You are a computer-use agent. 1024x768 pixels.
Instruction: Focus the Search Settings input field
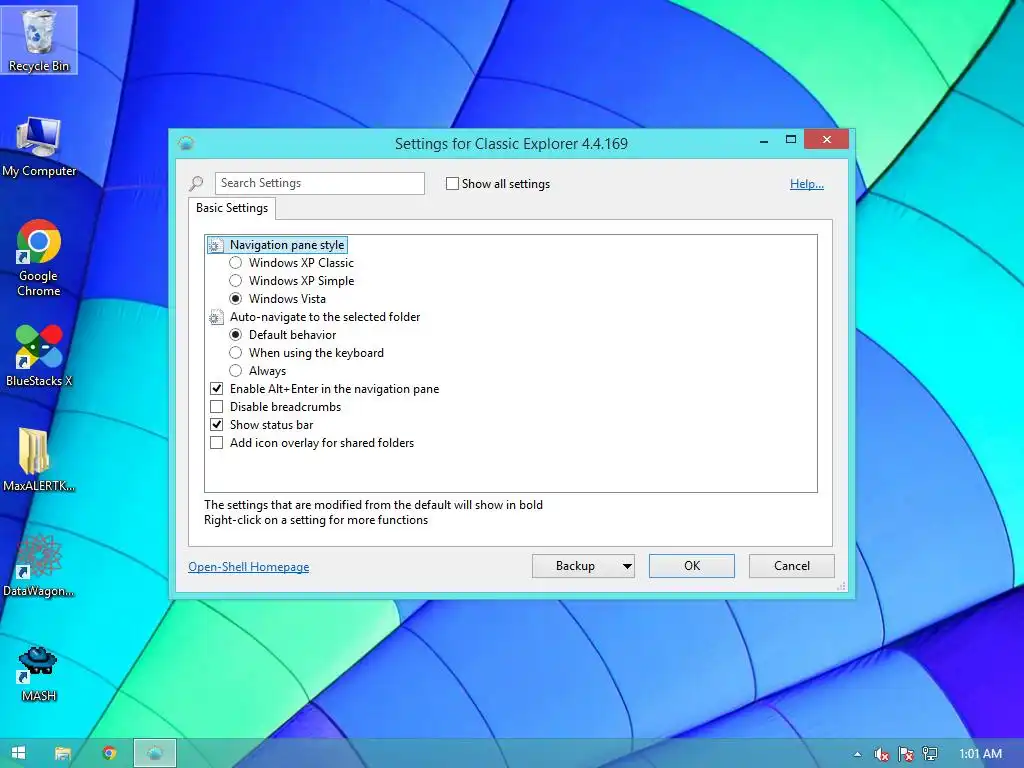(319, 183)
